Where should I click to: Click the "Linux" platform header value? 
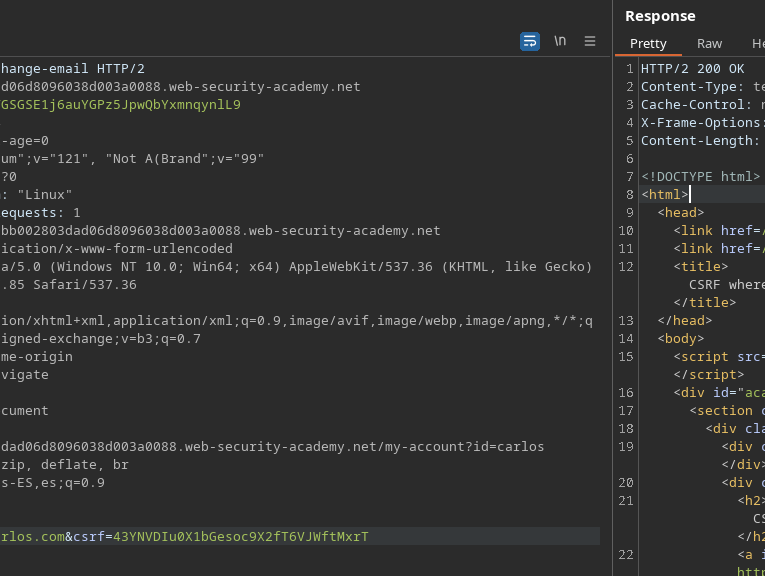click(x=45, y=195)
